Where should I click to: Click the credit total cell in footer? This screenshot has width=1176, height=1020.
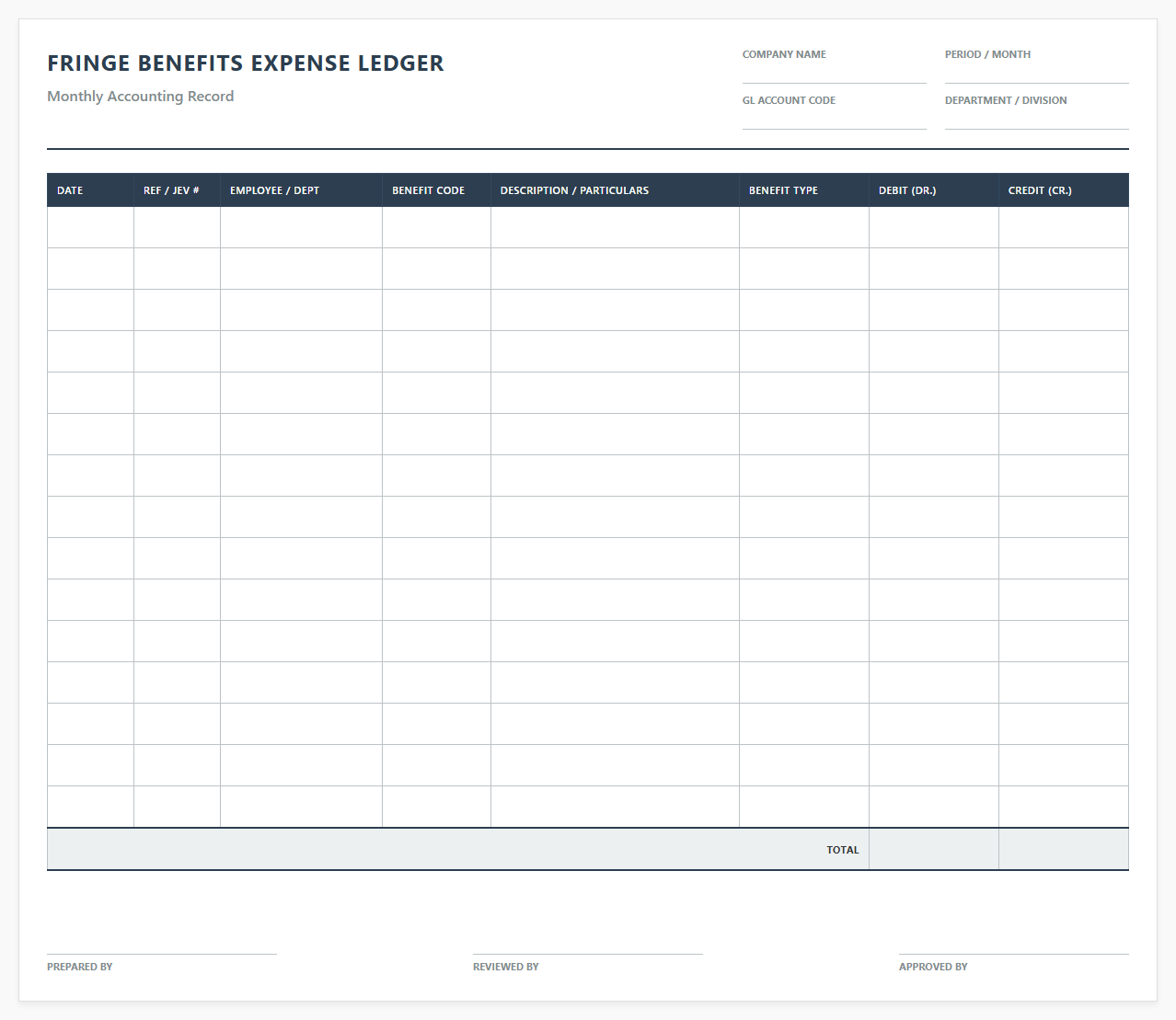[x=1064, y=849]
